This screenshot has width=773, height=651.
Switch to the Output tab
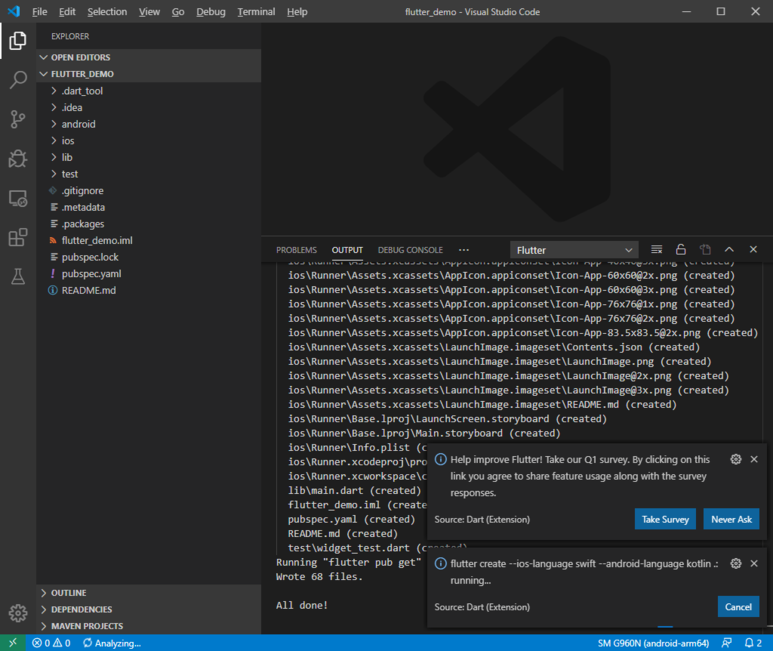(x=347, y=250)
